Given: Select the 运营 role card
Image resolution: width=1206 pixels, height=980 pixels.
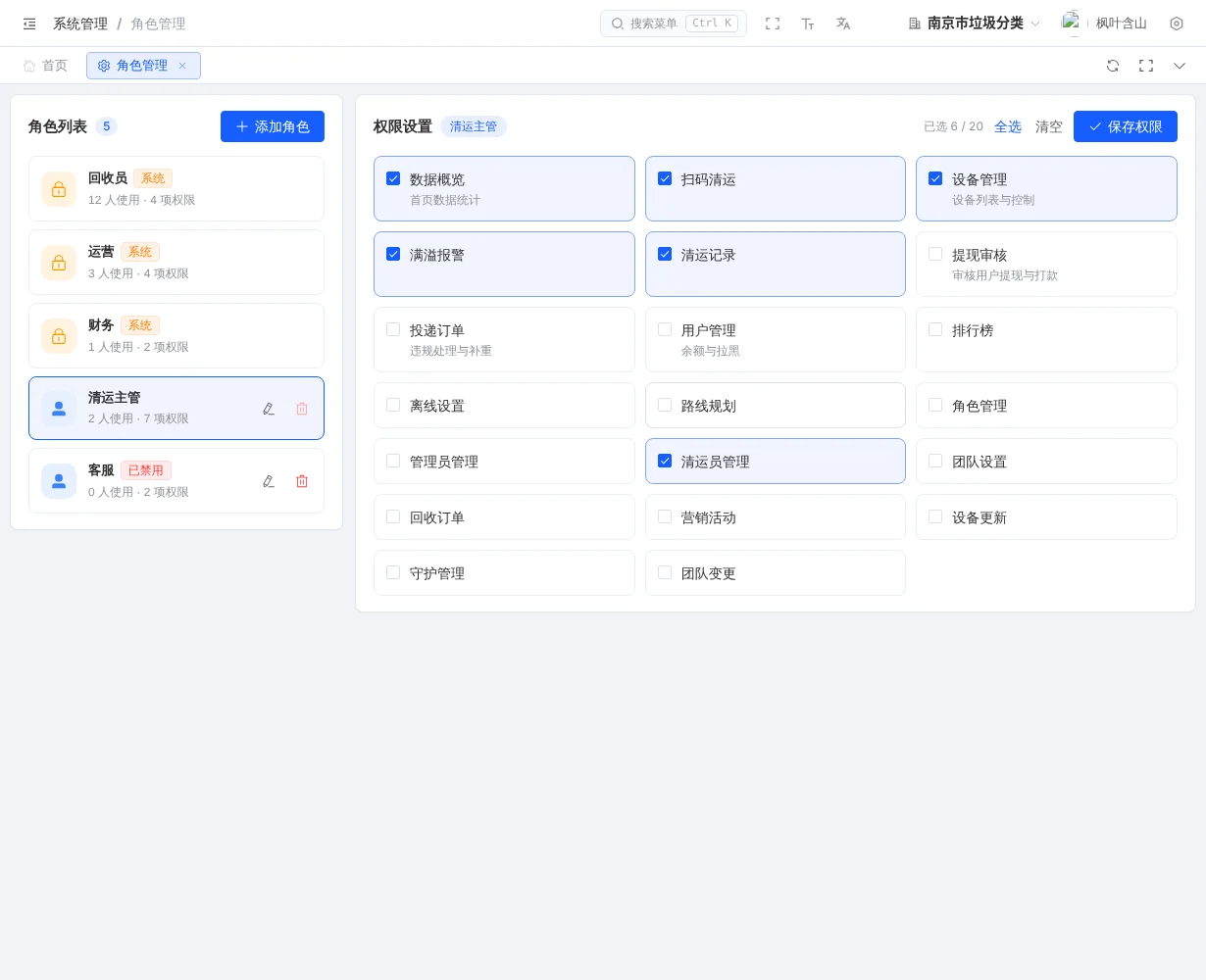Looking at the screenshot, I should [176, 263].
